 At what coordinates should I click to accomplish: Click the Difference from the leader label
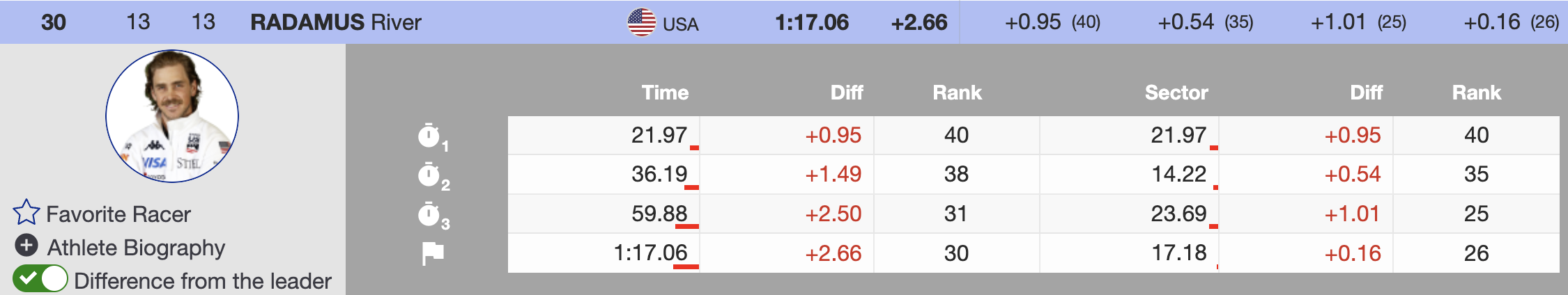click(x=203, y=281)
